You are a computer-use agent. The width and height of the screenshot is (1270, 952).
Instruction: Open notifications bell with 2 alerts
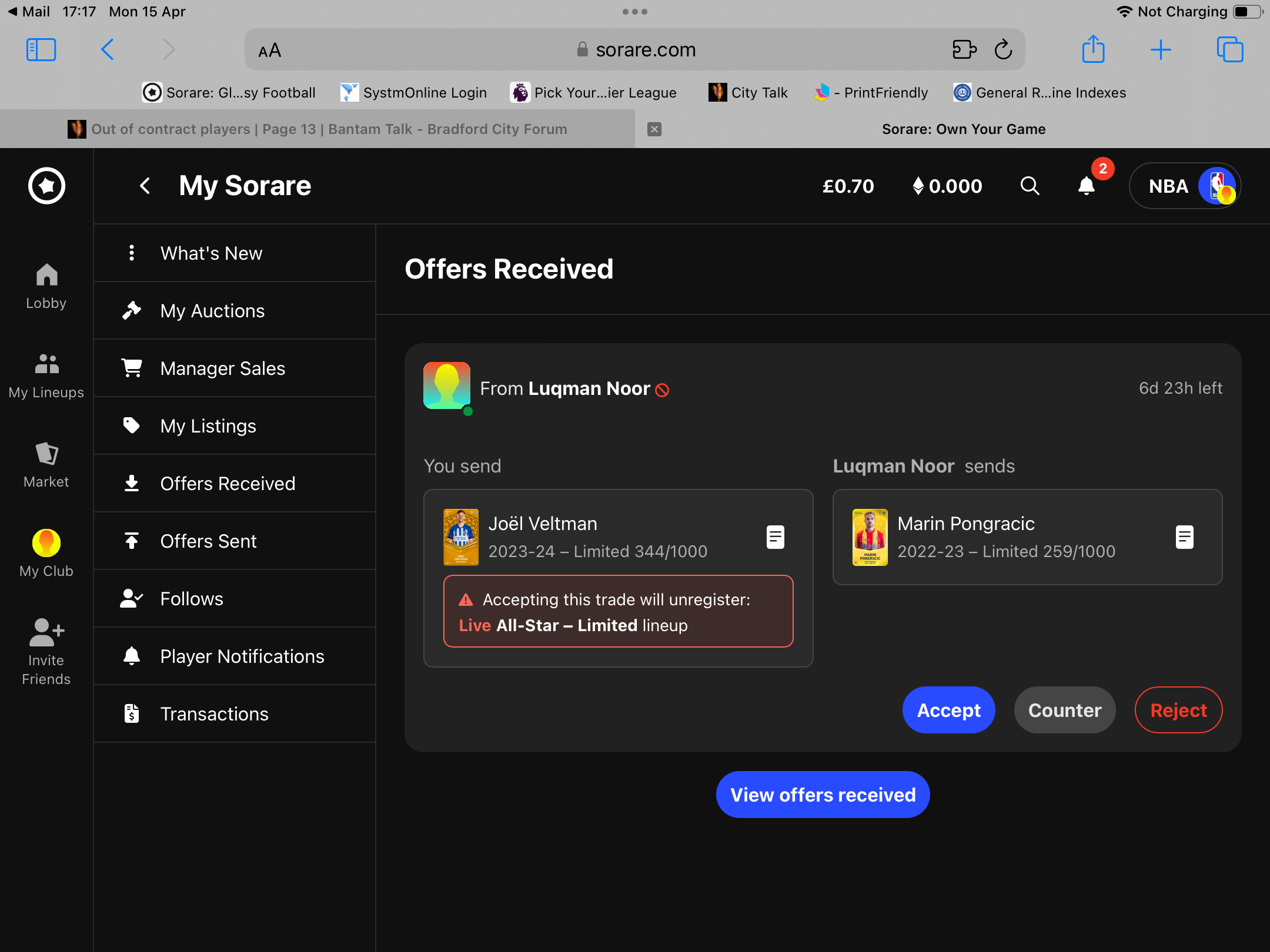[1087, 186]
